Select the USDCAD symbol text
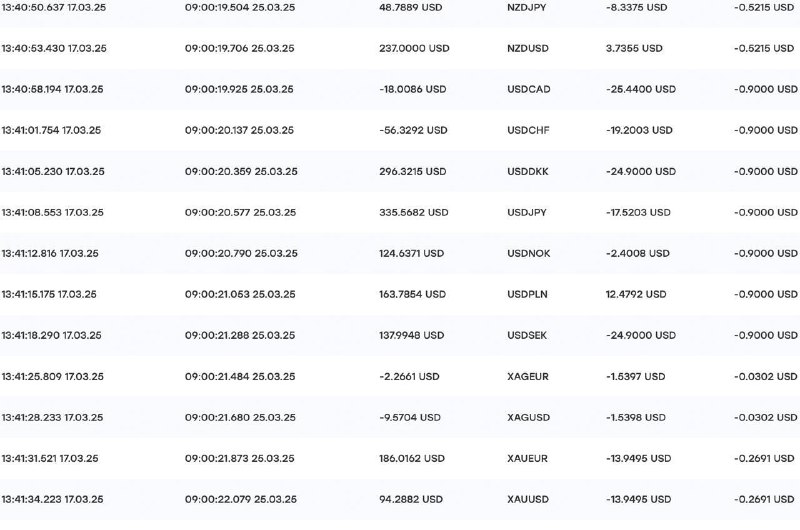The image size is (800, 530). pyautogui.click(x=529, y=89)
